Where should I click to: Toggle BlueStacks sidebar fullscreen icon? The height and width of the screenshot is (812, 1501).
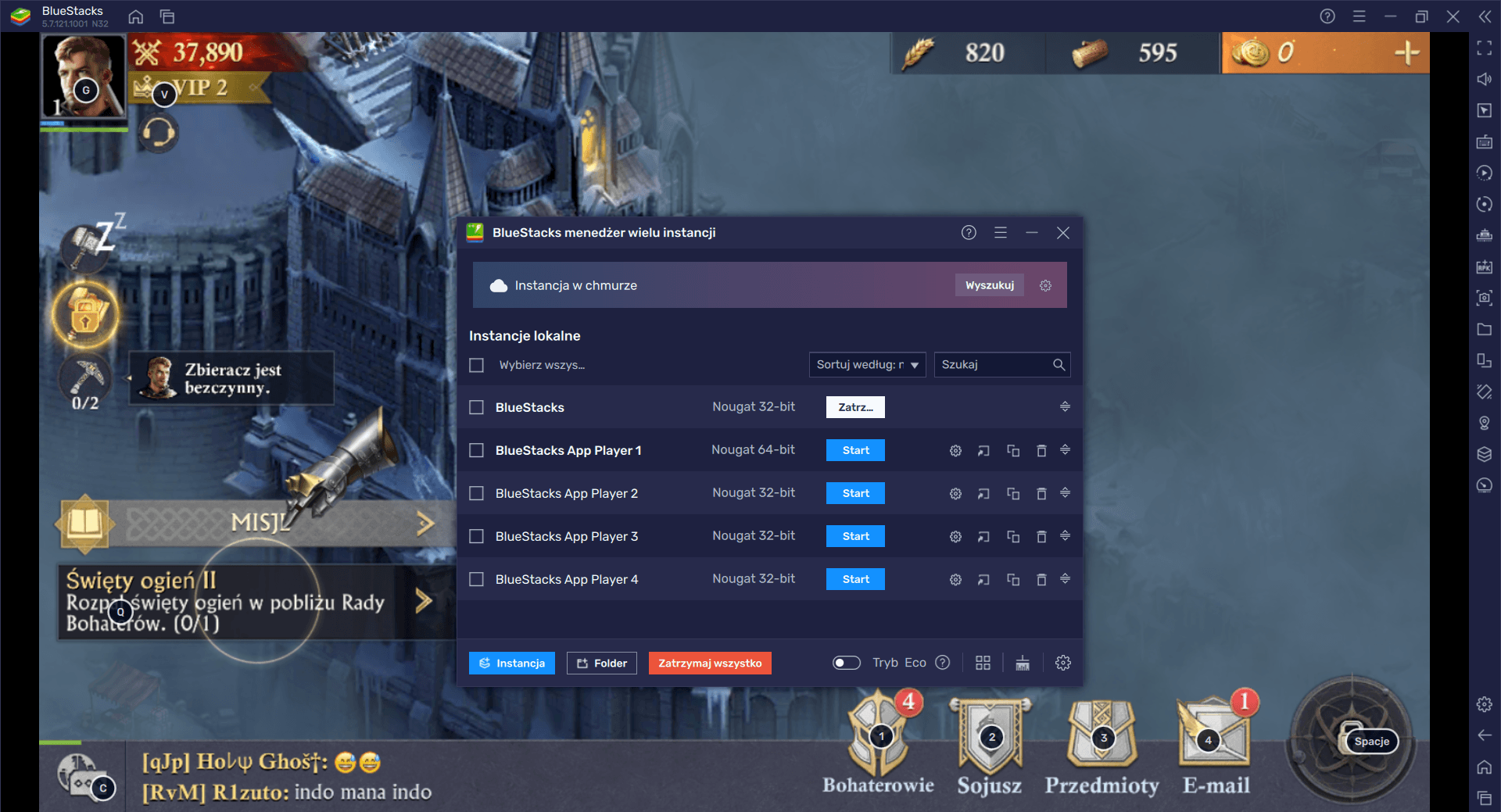pyautogui.click(x=1484, y=48)
